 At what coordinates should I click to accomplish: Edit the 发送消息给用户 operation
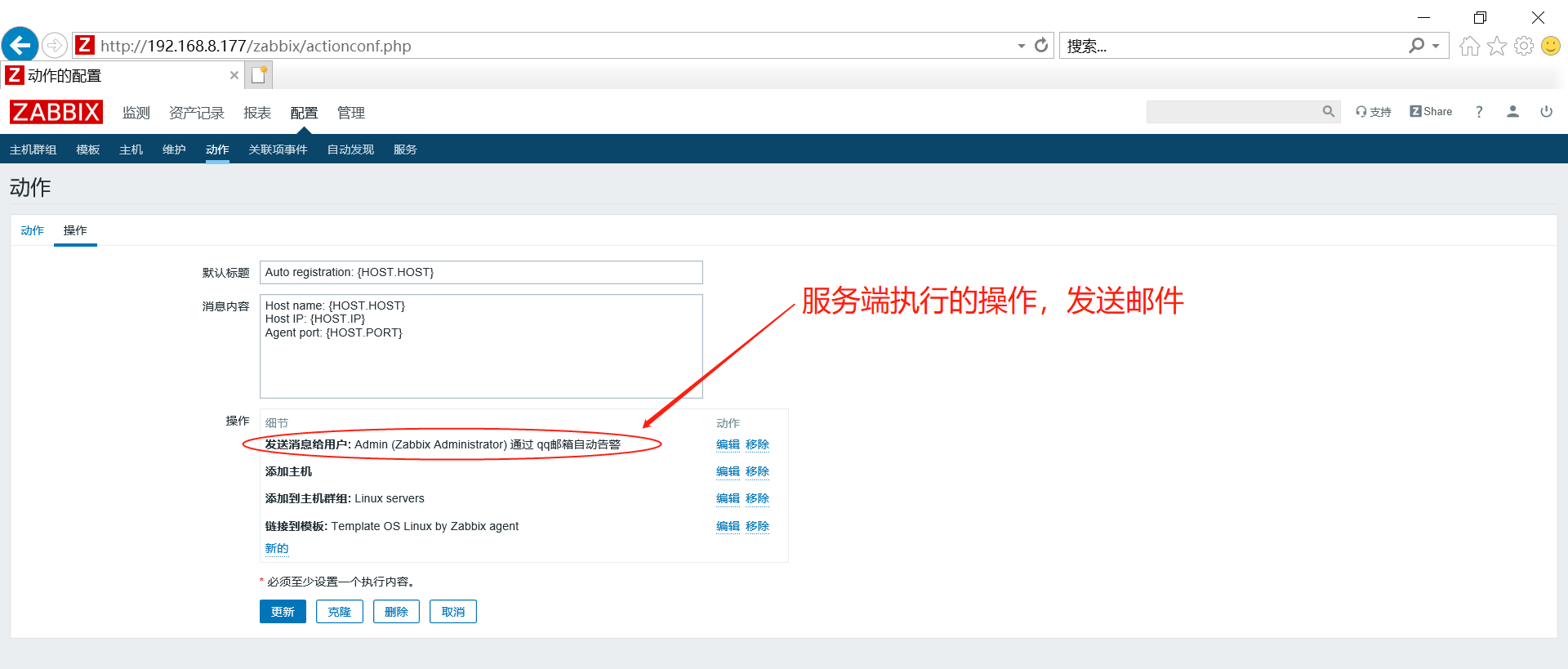(728, 444)
